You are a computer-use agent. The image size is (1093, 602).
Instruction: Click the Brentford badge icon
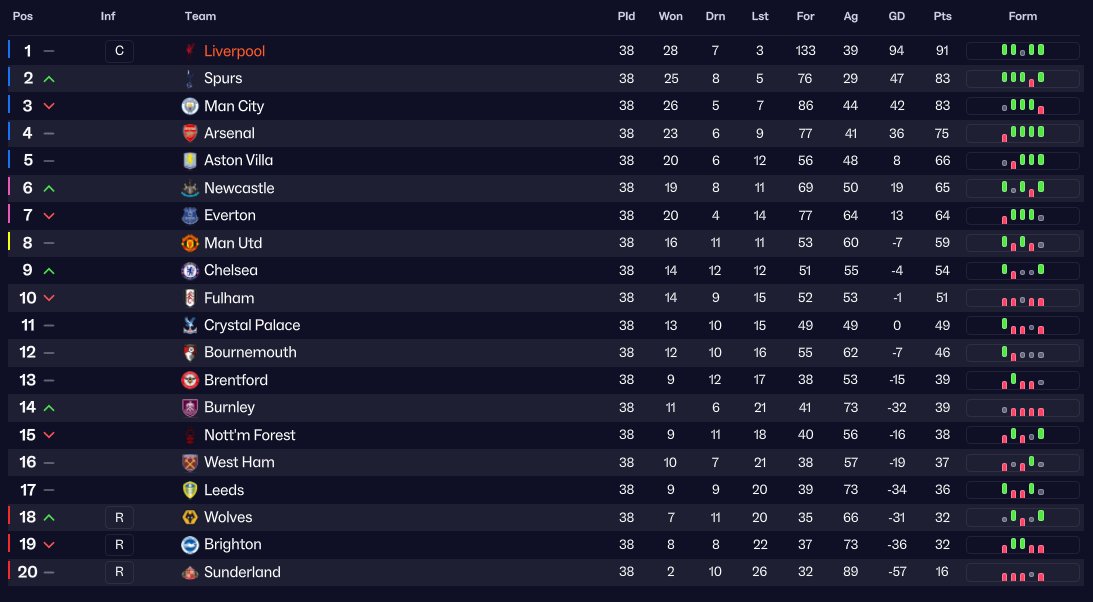190,380
